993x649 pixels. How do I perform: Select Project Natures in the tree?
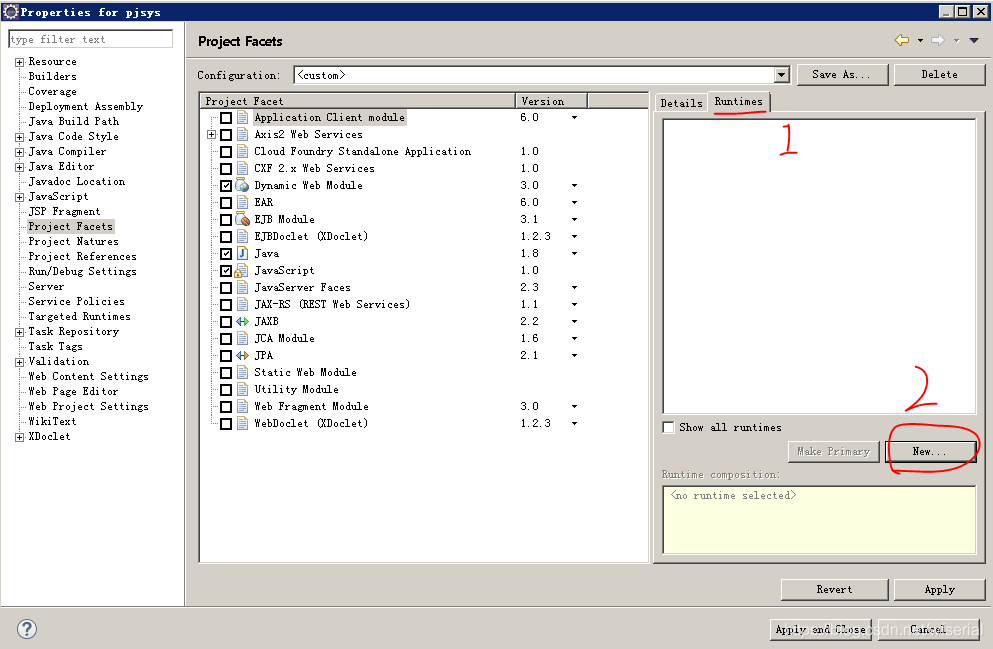[73, 241]
